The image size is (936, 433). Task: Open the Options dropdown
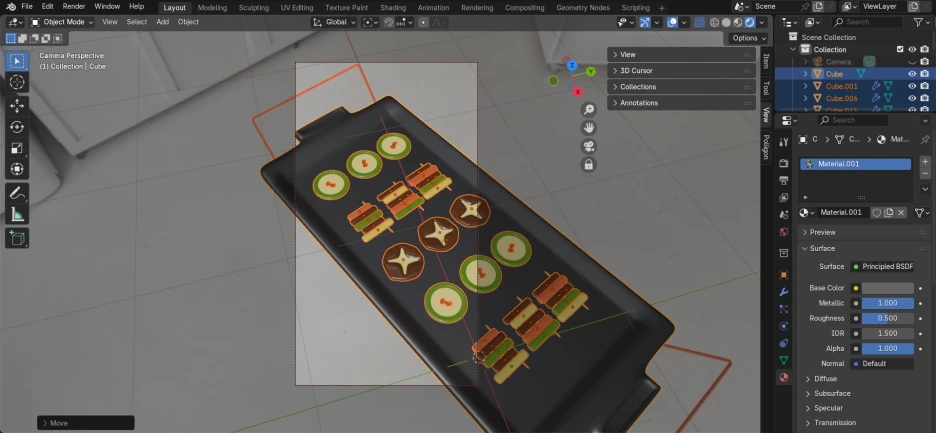(749, 38)
